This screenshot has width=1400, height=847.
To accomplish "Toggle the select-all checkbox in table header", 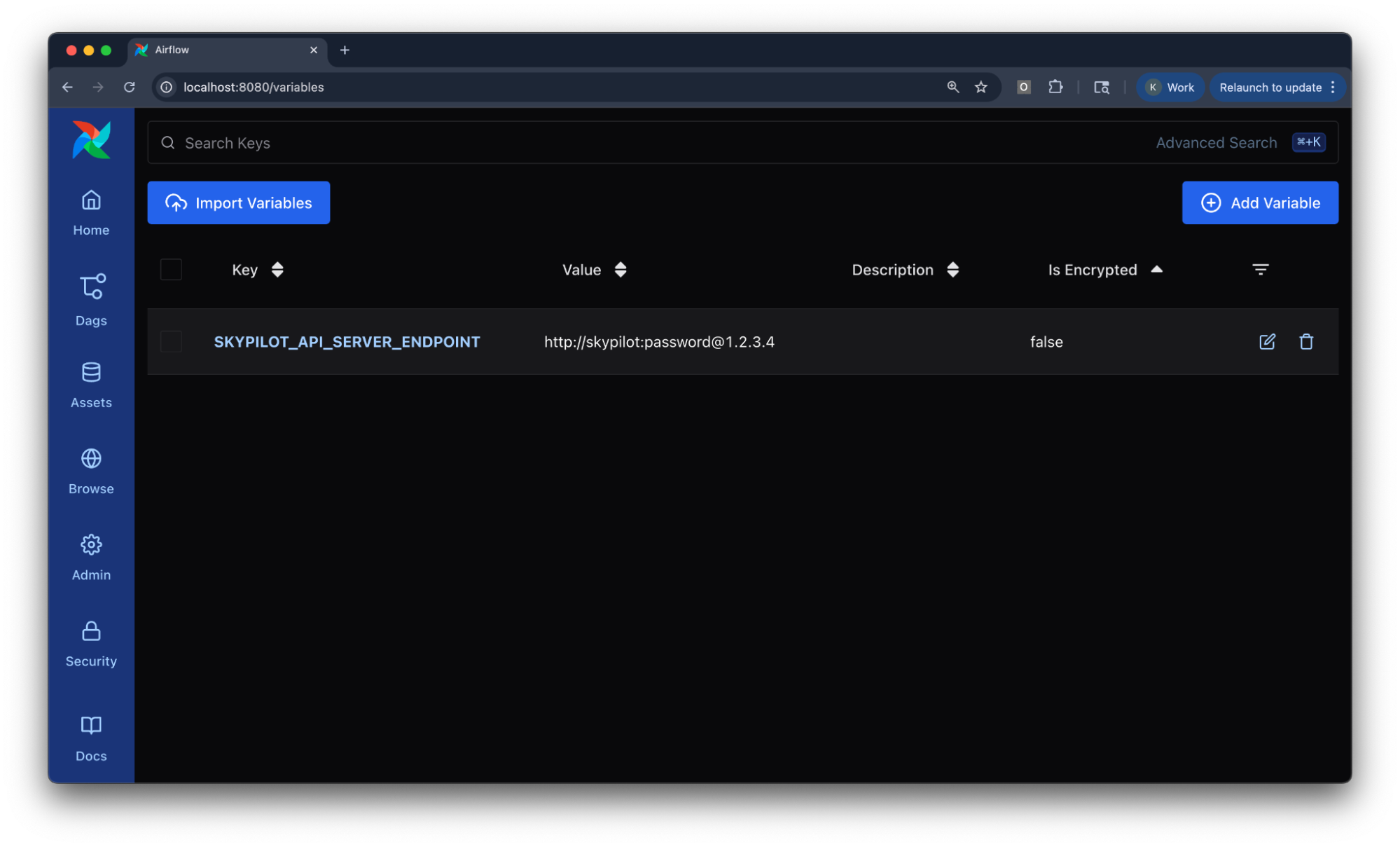I will (171, 270).
